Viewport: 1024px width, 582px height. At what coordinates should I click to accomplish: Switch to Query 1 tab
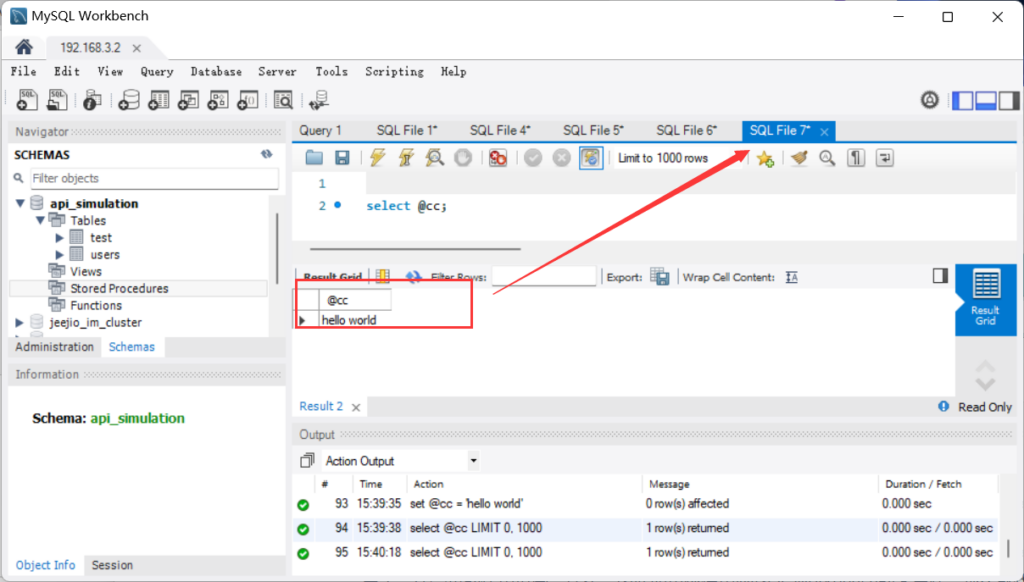[x=320, y=130]
